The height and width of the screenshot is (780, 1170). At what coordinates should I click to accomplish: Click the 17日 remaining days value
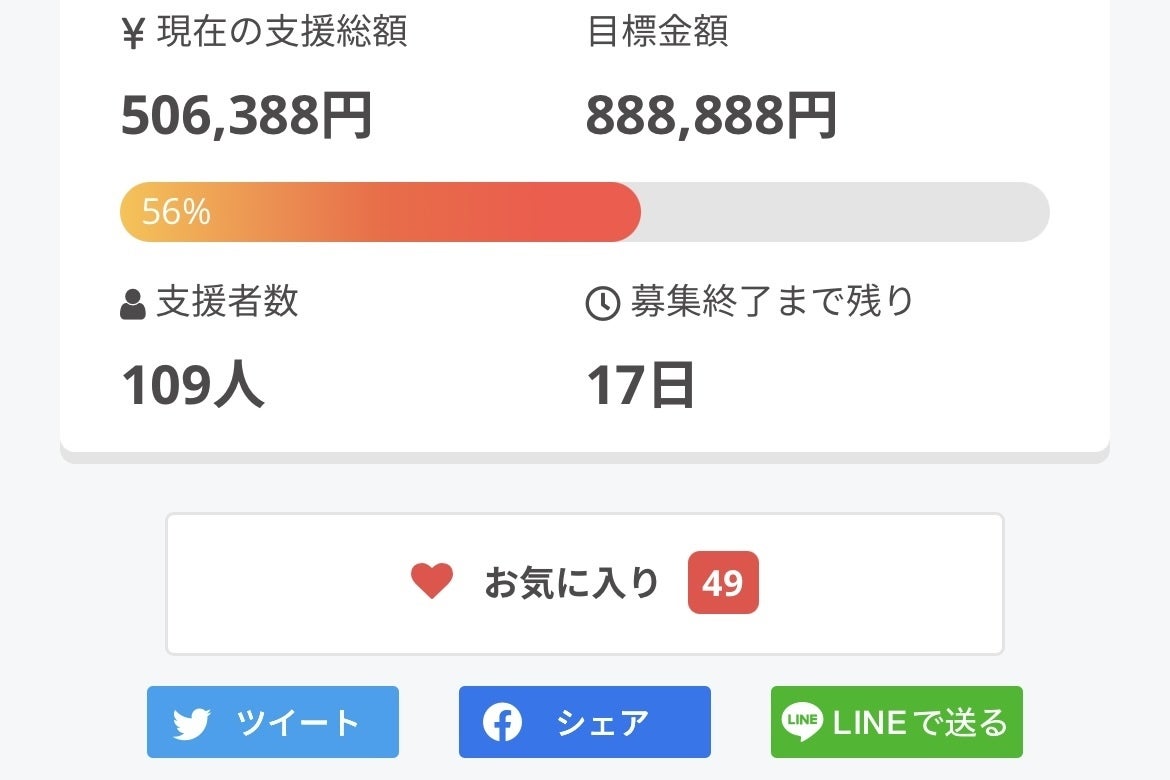click(640, 385)
